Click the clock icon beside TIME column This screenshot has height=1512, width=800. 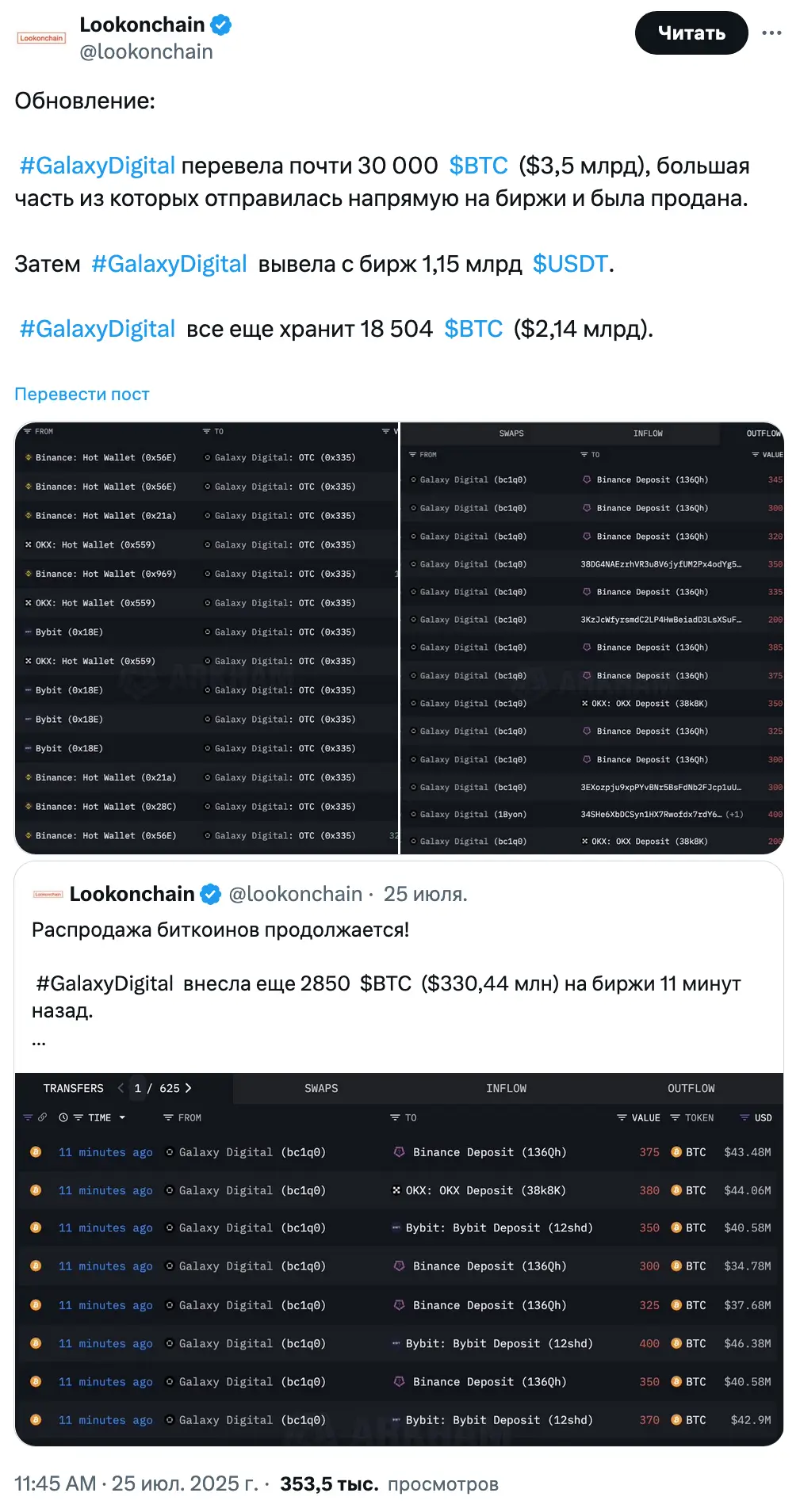[63, 1117]
